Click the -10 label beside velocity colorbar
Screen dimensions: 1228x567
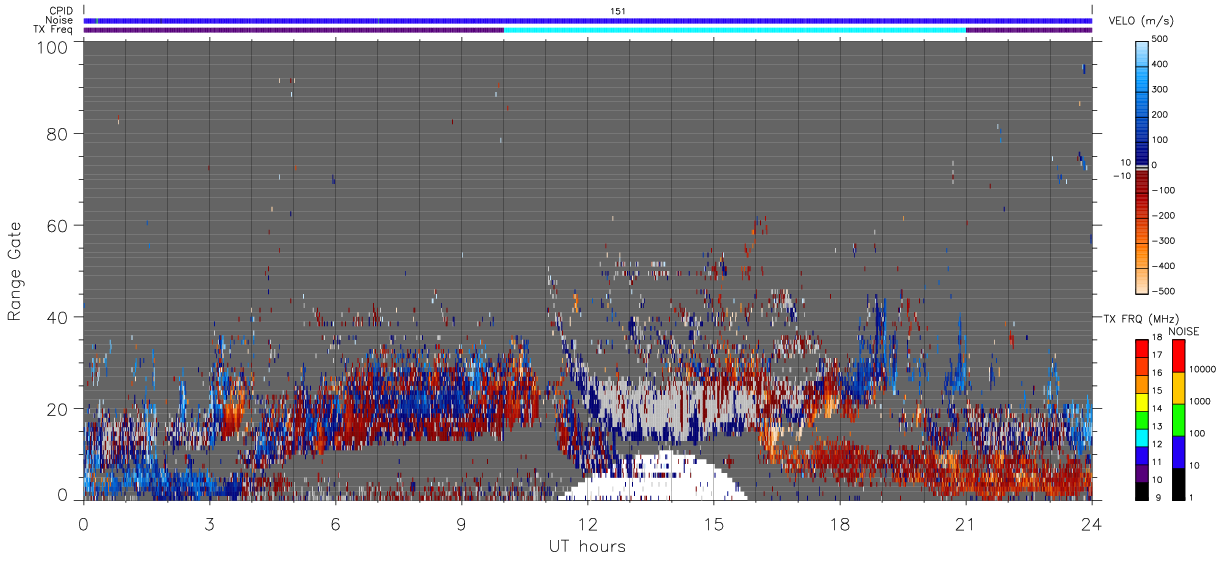(1121, 176)
